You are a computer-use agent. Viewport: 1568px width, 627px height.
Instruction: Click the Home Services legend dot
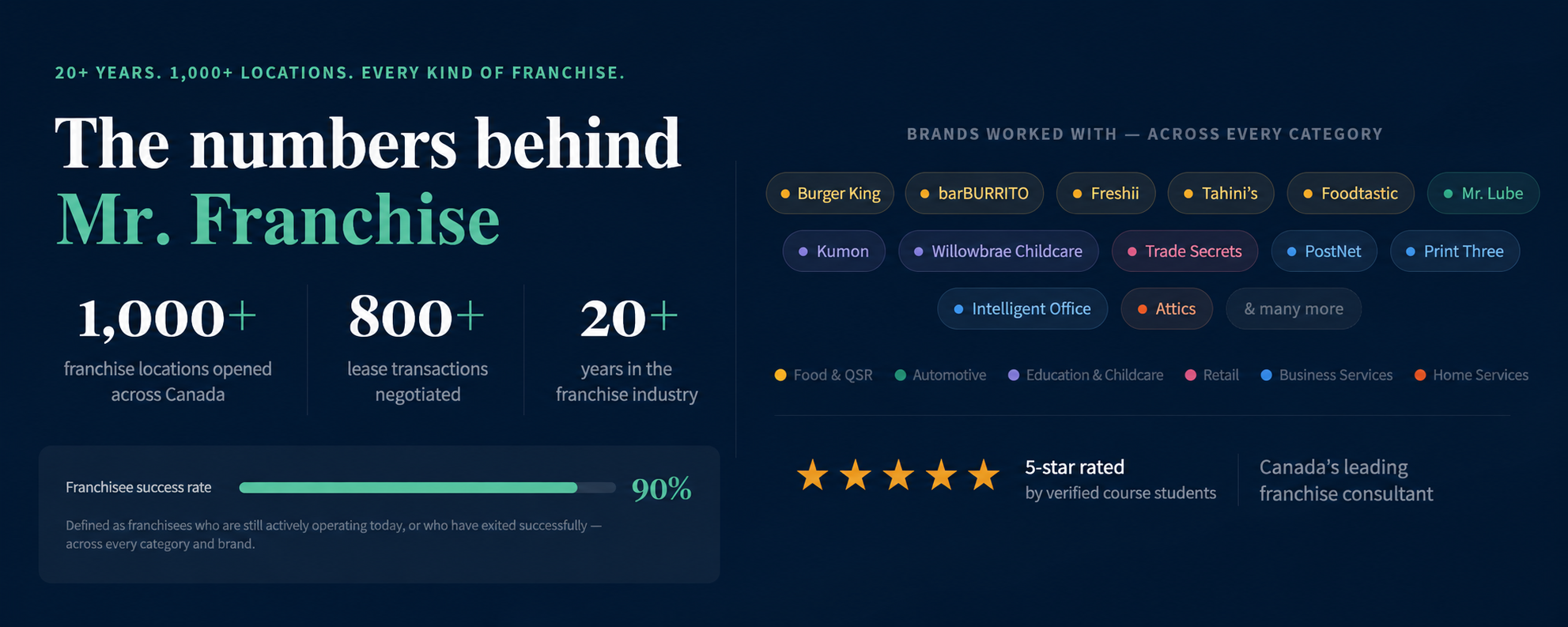[x=1420, y=375]
